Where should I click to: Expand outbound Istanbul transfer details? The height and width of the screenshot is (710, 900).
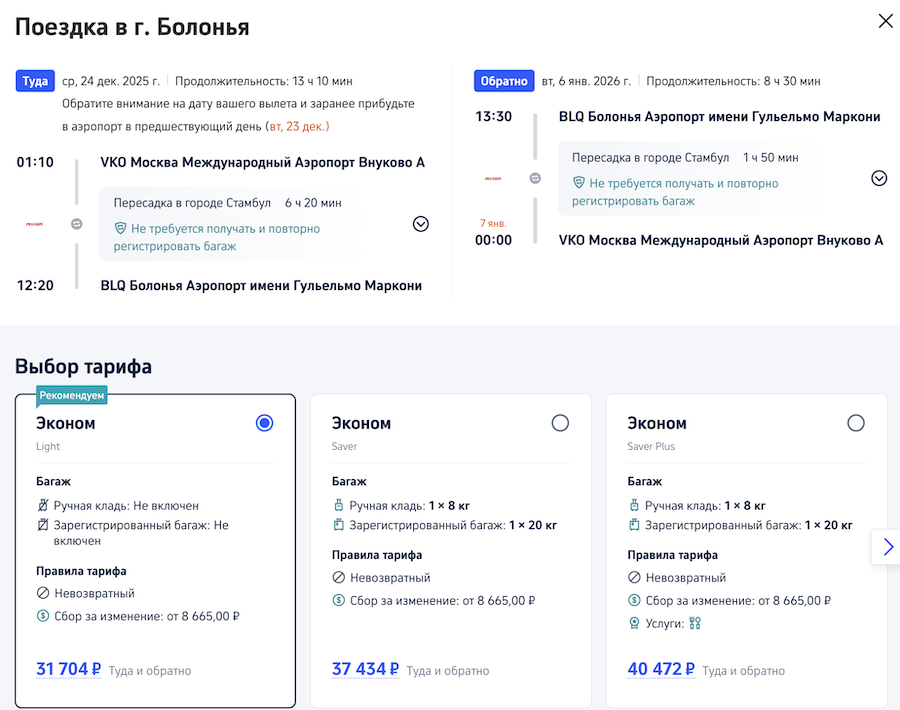421,224
